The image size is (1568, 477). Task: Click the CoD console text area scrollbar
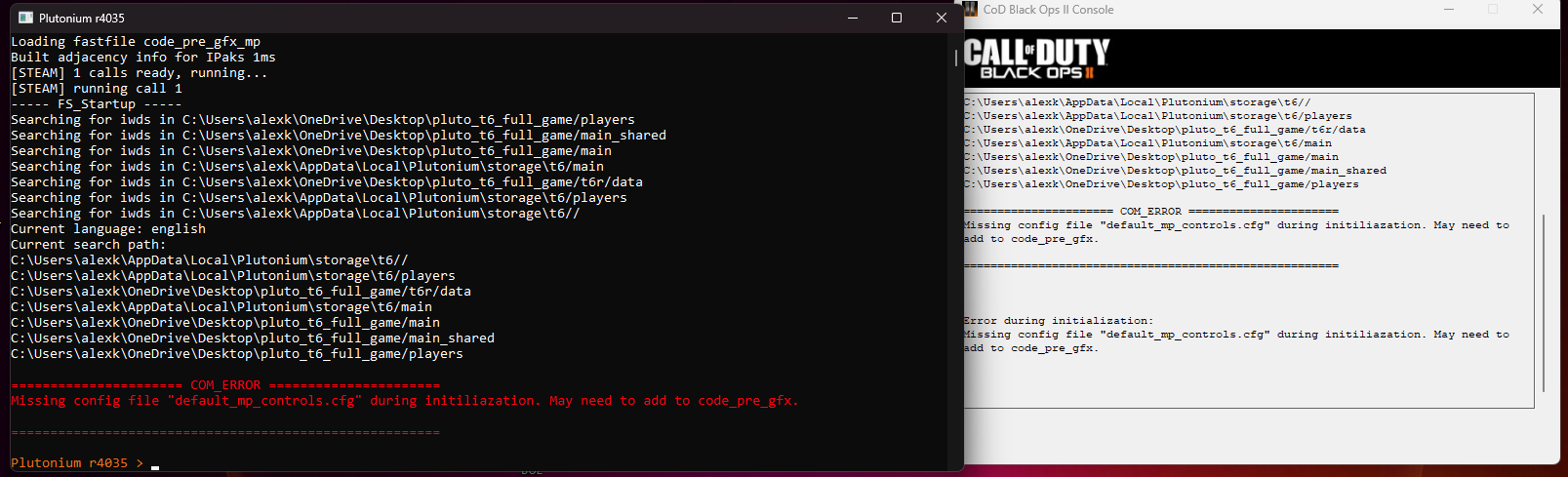point(1544,302)
